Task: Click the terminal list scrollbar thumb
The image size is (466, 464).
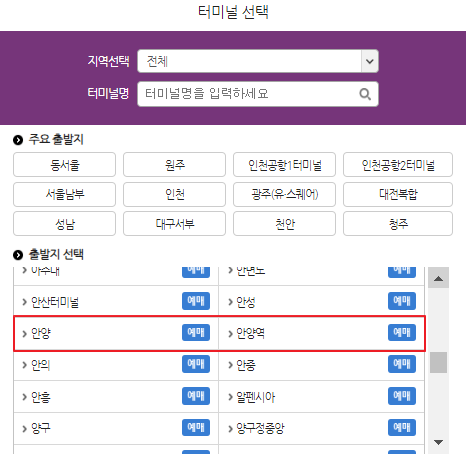Action: point(438,362)
